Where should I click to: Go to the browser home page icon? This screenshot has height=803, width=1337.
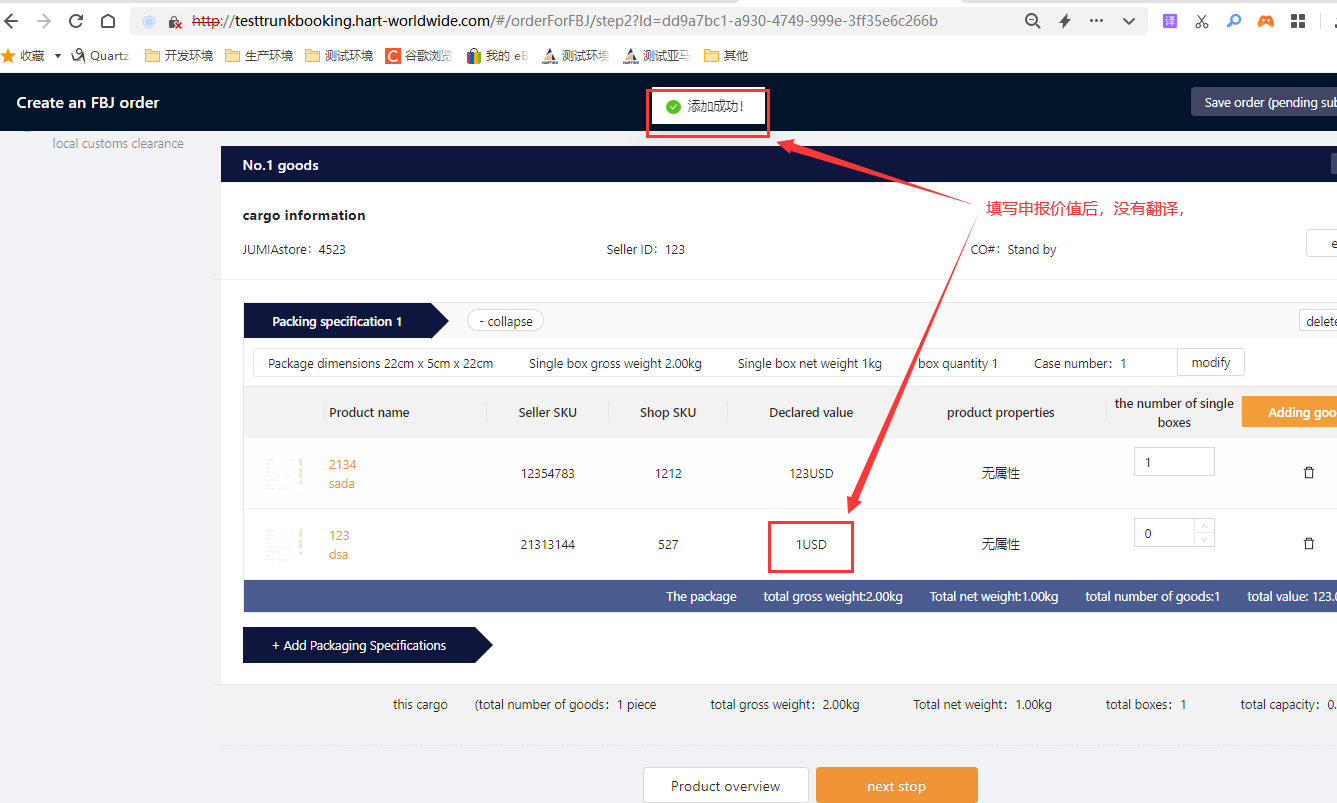point(108,21)
